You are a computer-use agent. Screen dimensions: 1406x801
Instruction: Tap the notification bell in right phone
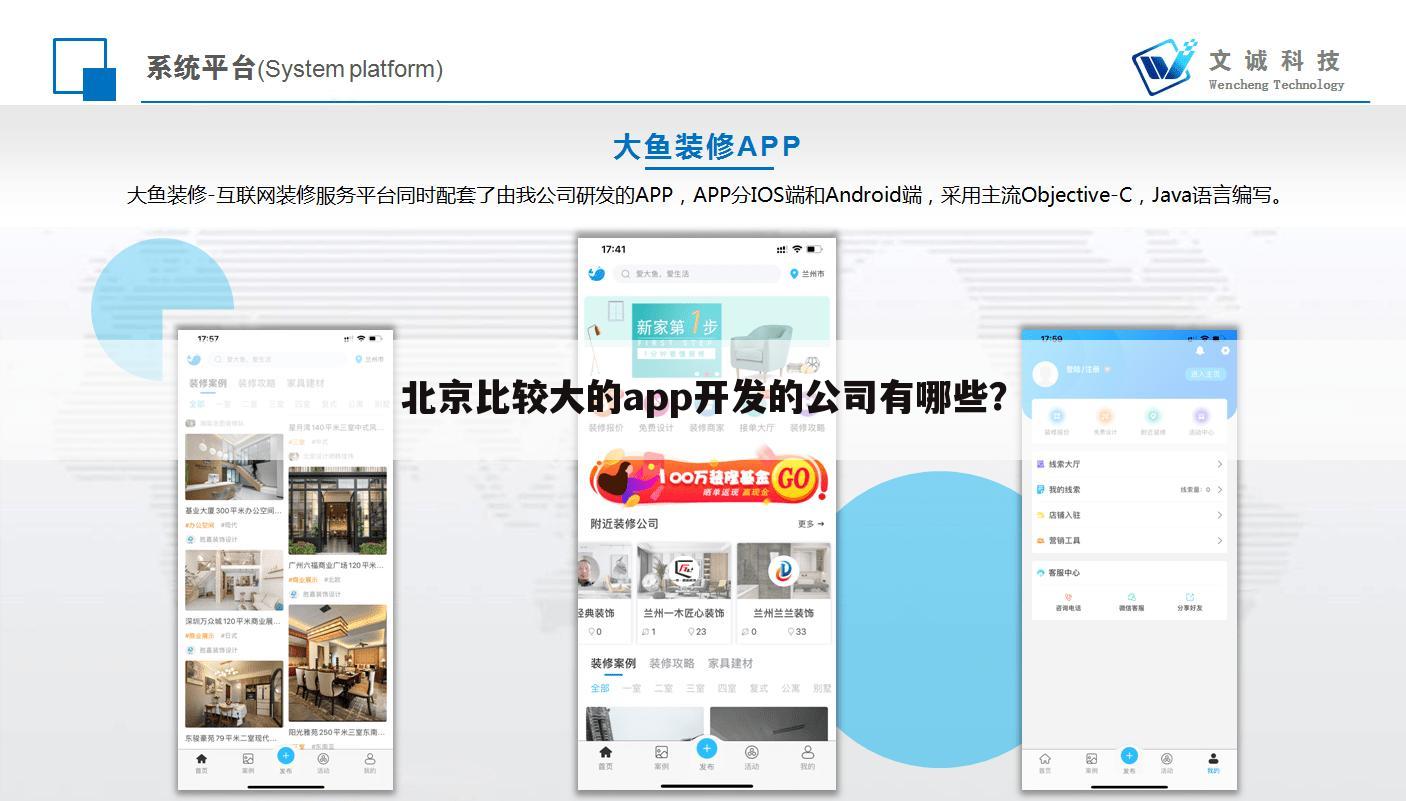pos(1200,351)
